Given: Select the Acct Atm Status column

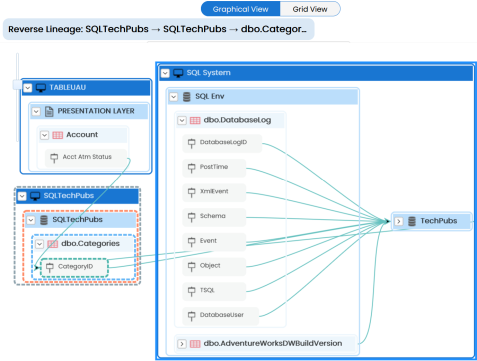Looking at the screenshot, I should coord(86,158).
